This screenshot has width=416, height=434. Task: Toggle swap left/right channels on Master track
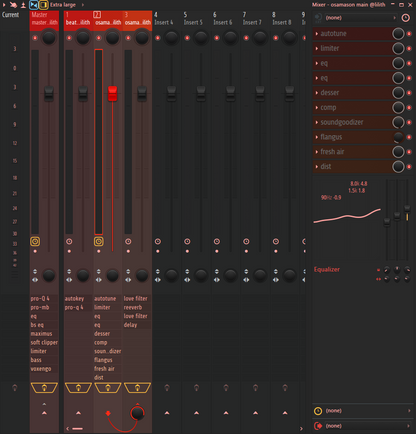[x=35, y=280]
